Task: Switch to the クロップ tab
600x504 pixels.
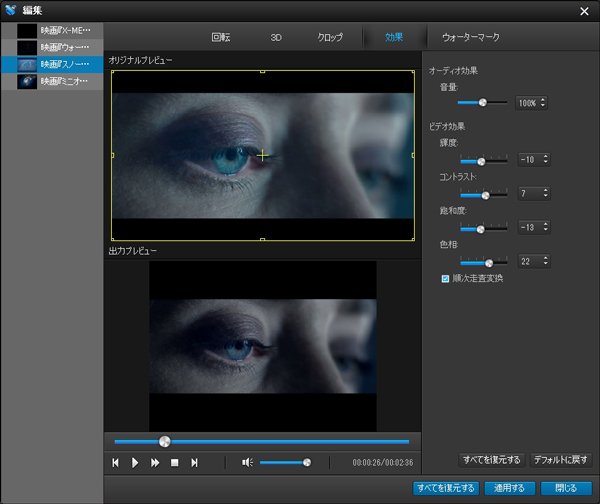Action: click(329, 37)
